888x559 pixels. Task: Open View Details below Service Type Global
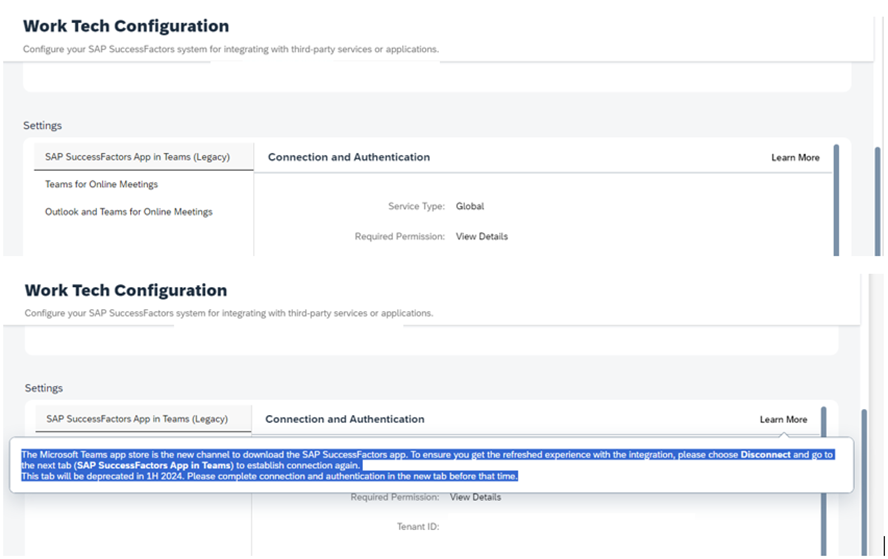tap(481, 236)
